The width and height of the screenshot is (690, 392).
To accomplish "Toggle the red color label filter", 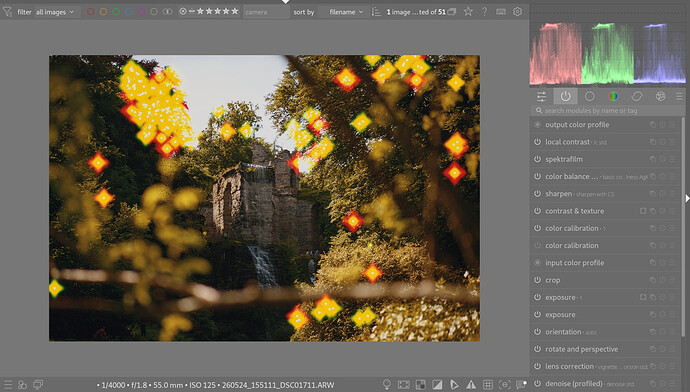I will pos(91,12).
